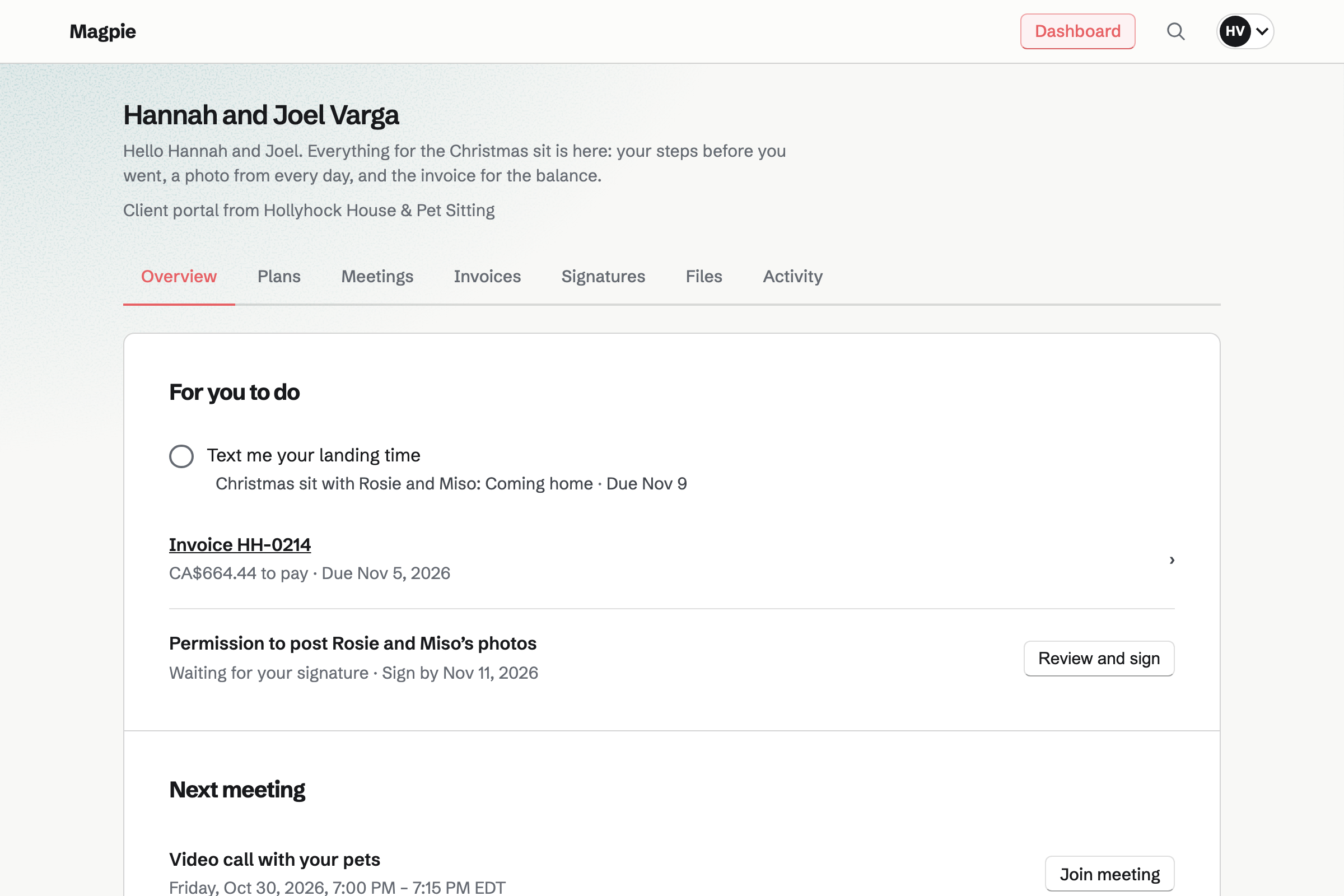Screen dimensions: 1344x896
Task: Click the 'For you to do' heading
Action: coord(234,393)
